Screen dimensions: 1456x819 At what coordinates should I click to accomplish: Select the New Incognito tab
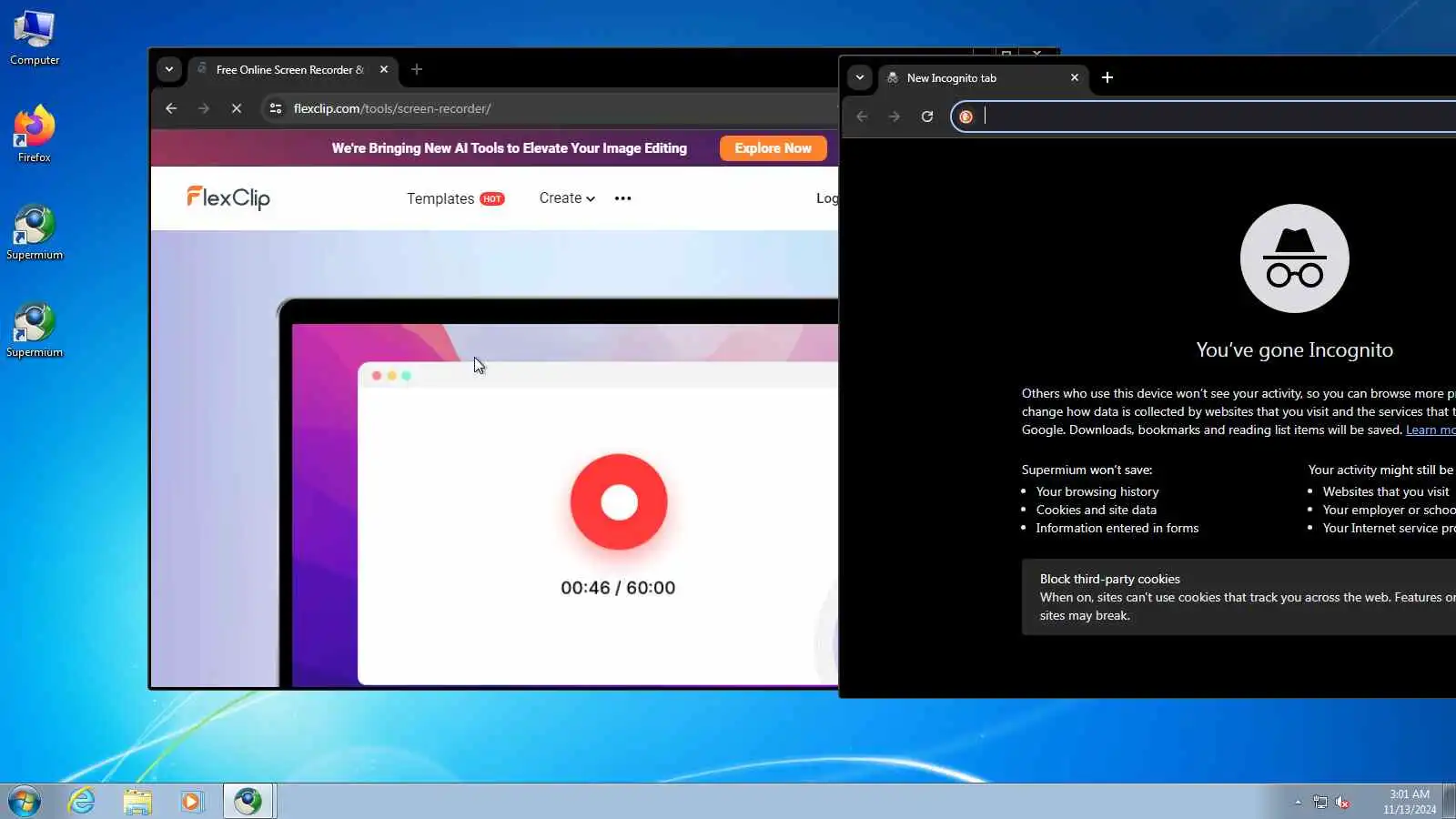pyautogui.click(x=983, y=78)
